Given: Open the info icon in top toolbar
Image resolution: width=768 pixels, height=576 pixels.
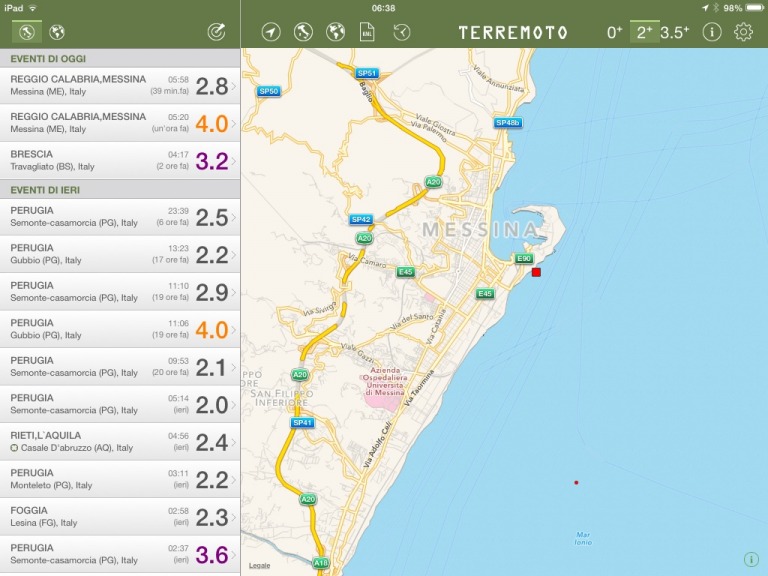Looking at the screenshot, I should click(x=712, y=32).
